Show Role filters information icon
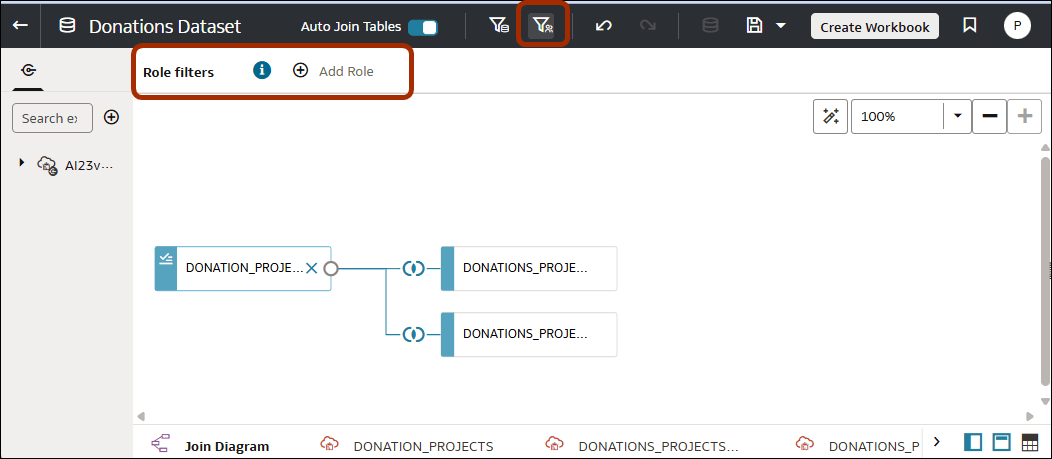This screenshot has height=459, width=1052. pos(262,71)
